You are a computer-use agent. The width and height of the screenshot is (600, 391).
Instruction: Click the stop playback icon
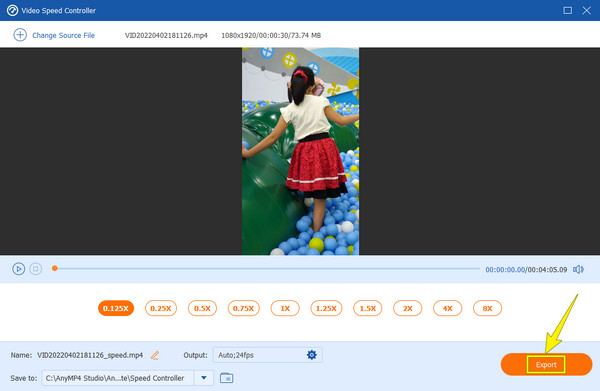[36, 269]
